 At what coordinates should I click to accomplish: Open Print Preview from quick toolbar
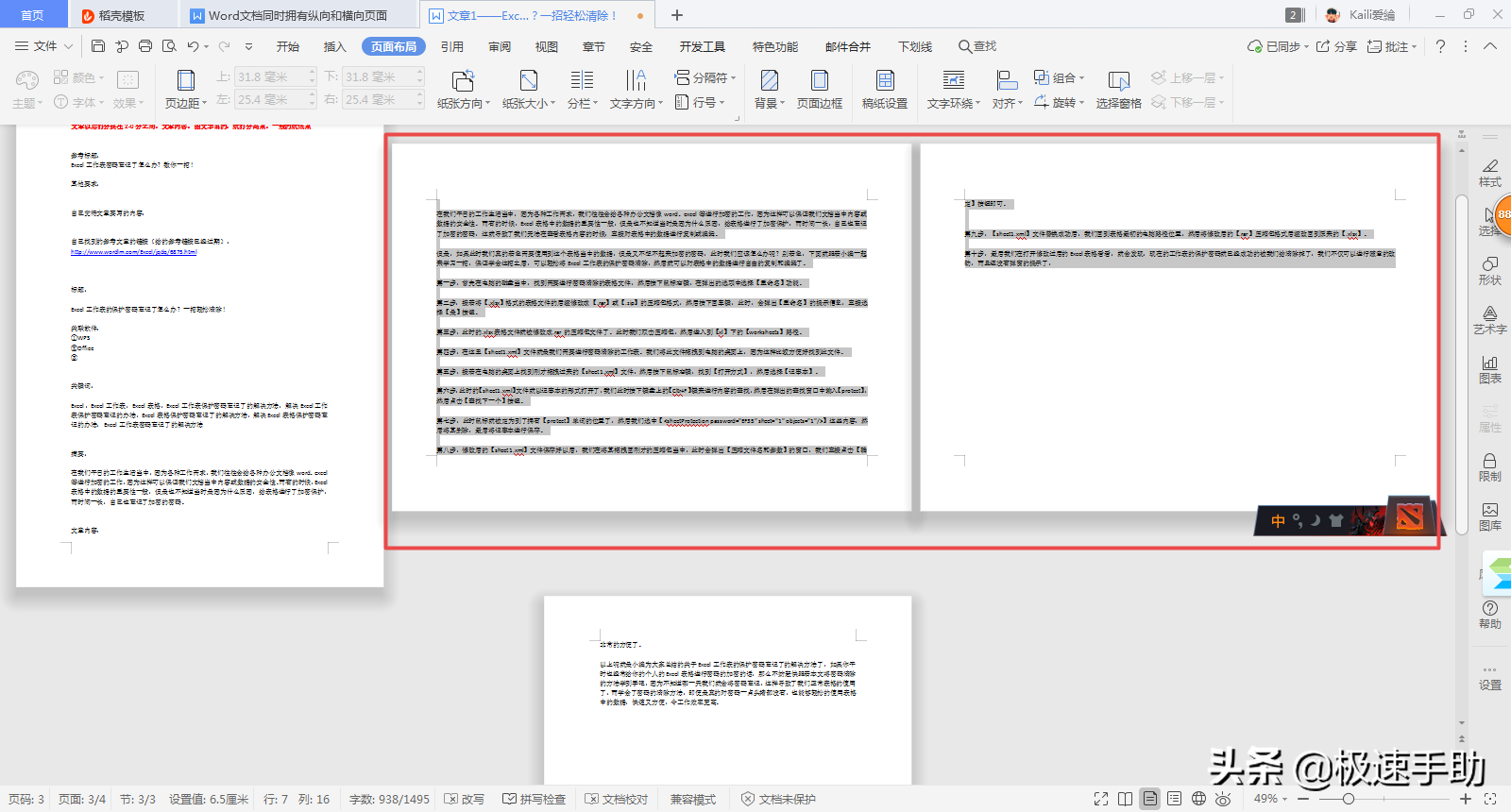169,46
